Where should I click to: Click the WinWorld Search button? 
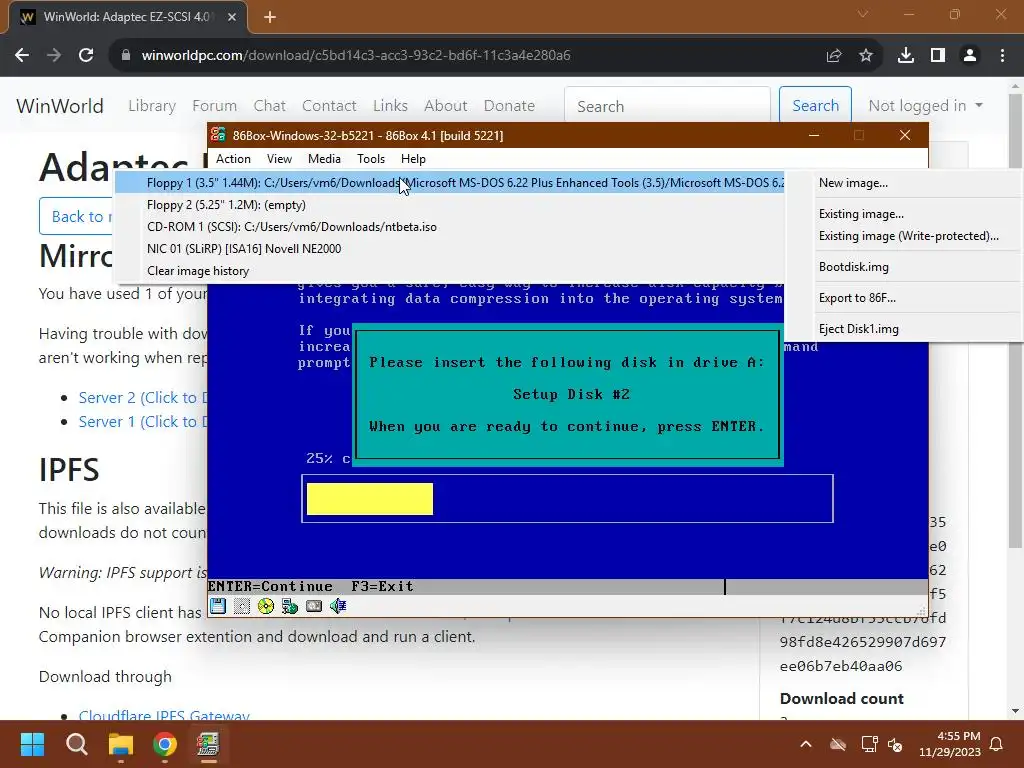click(815, 106)
